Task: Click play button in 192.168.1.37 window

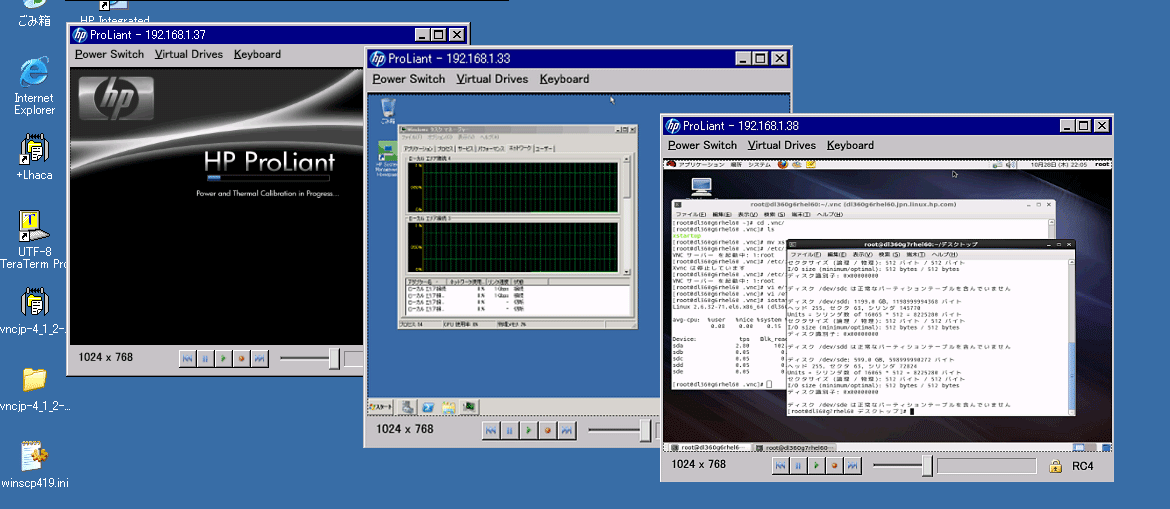Action: point(224,359)
